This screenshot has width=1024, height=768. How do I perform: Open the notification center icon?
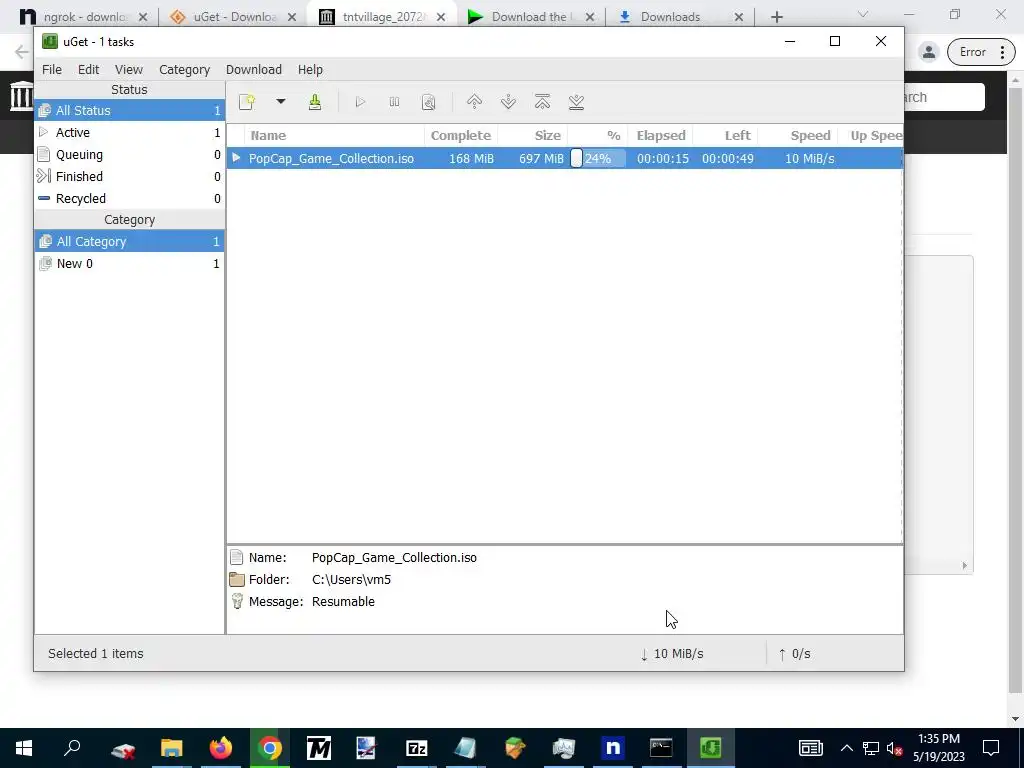point(991,748)
